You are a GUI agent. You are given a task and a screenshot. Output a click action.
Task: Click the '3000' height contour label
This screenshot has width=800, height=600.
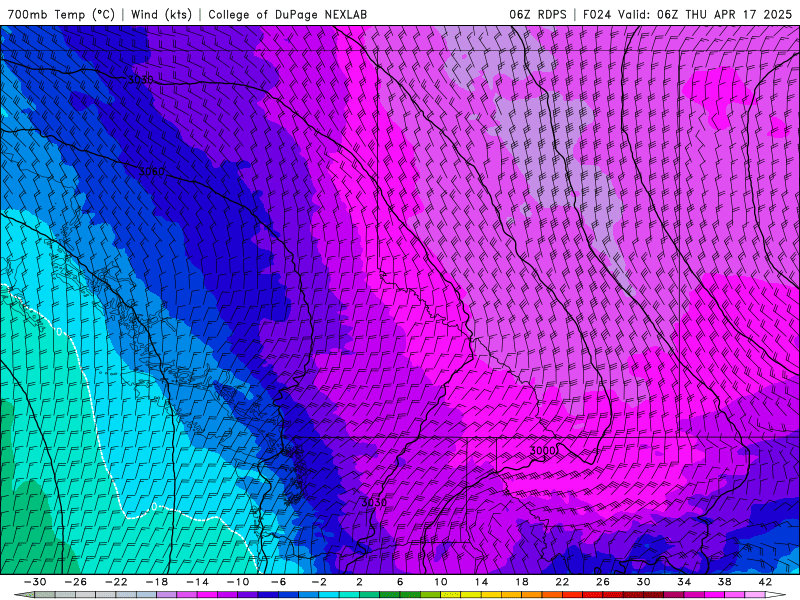(x=543, y=451)
